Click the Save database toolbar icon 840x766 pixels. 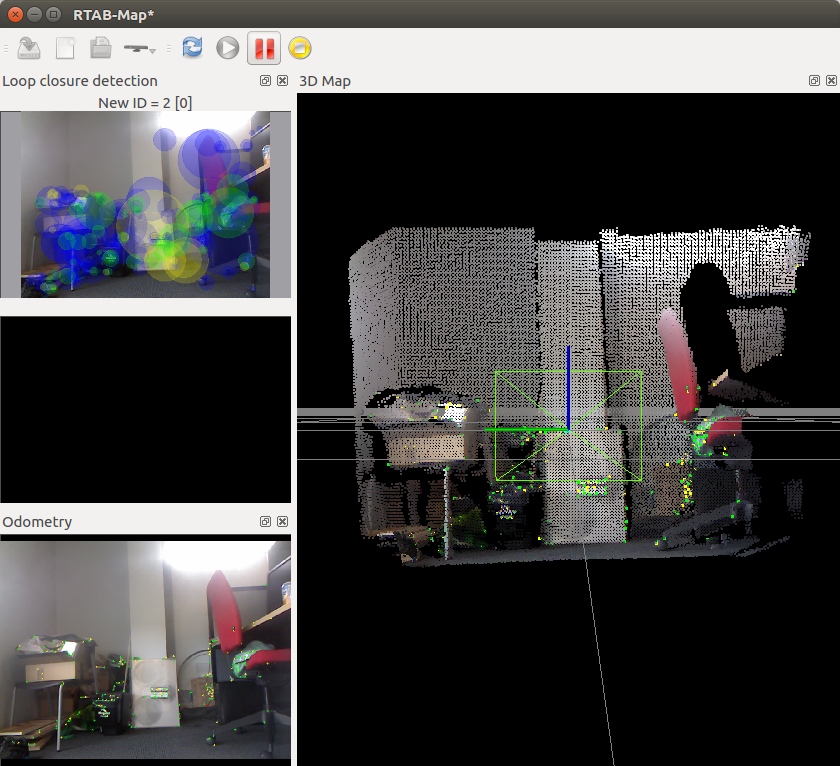point(29,47)
